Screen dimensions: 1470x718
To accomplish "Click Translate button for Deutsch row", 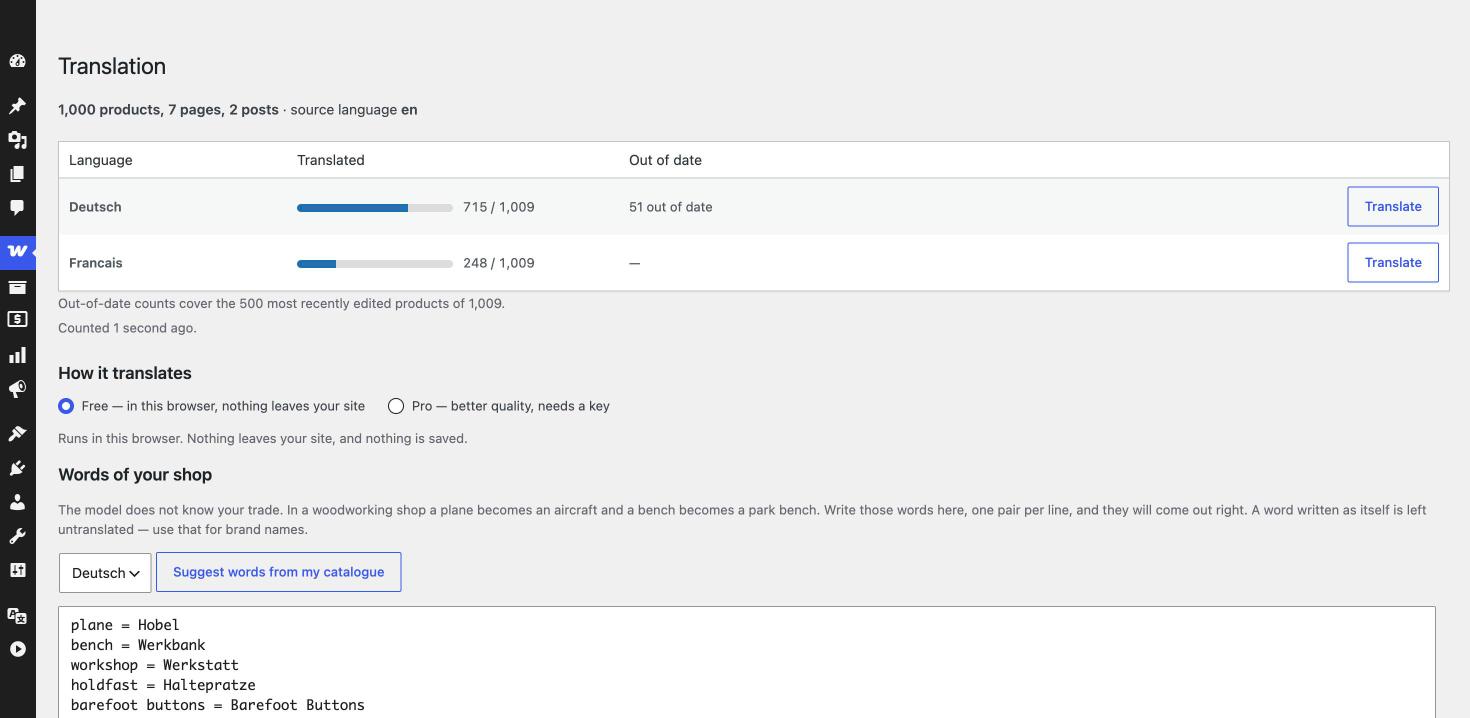I will tap(1393, 206).
